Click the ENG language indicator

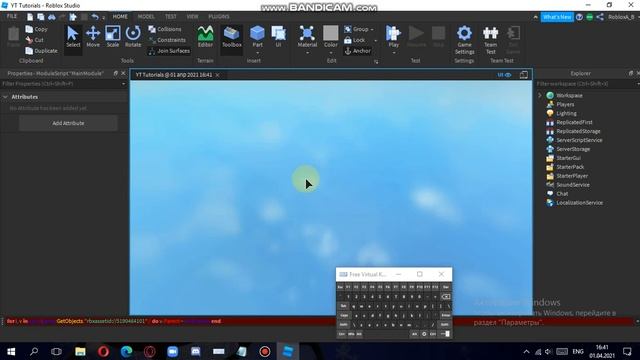click(578, 351)
